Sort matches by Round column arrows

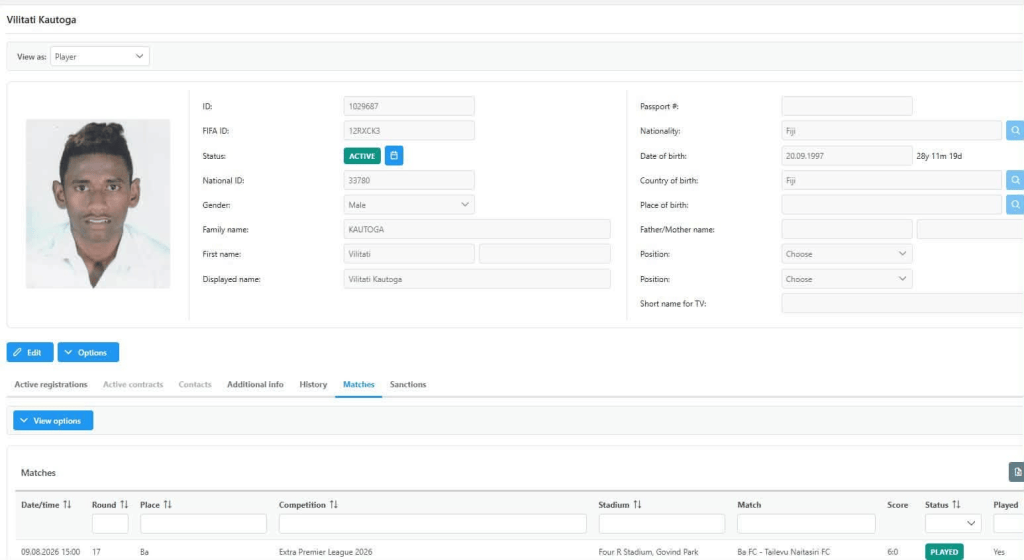(124, 505)
